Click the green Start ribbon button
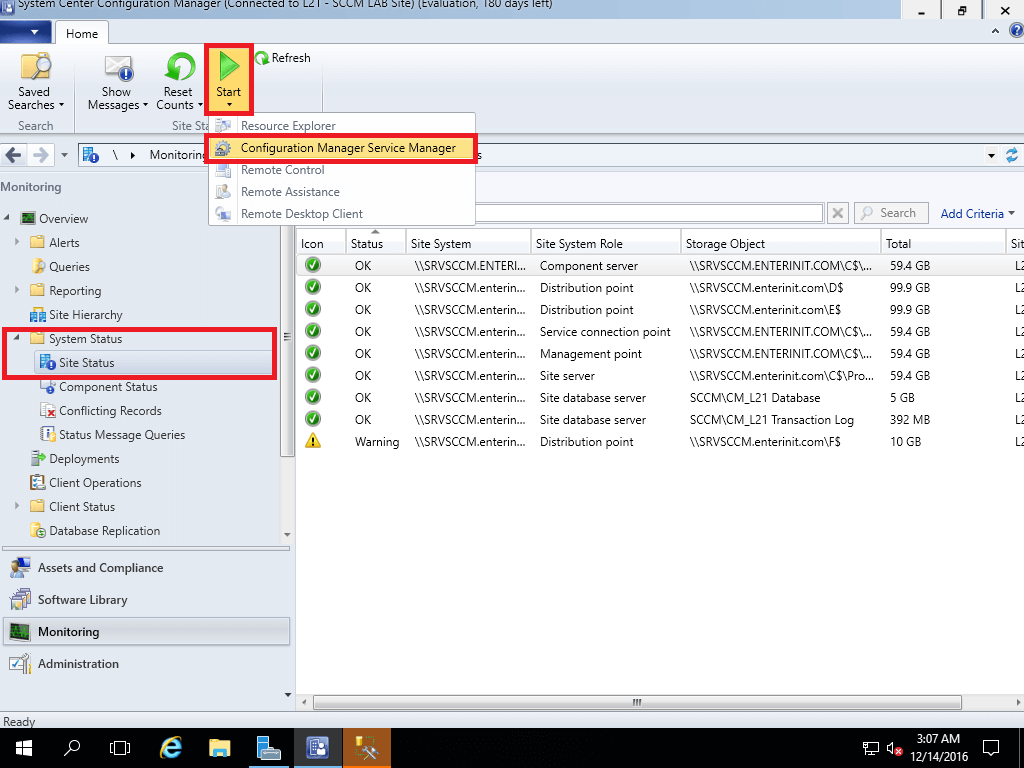This screenshot has height=768, width=1024. coord(229,80)
